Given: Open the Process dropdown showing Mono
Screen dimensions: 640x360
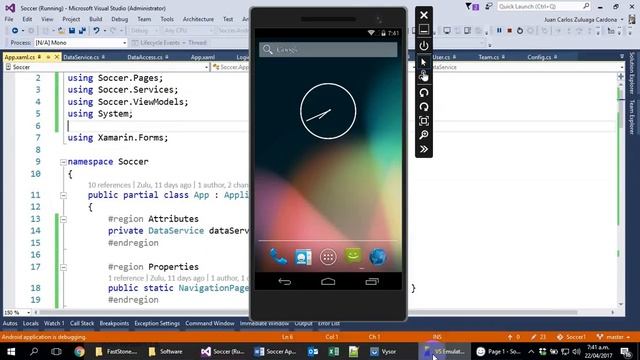Looking at the screenshot, I should (x=81, y=42).
